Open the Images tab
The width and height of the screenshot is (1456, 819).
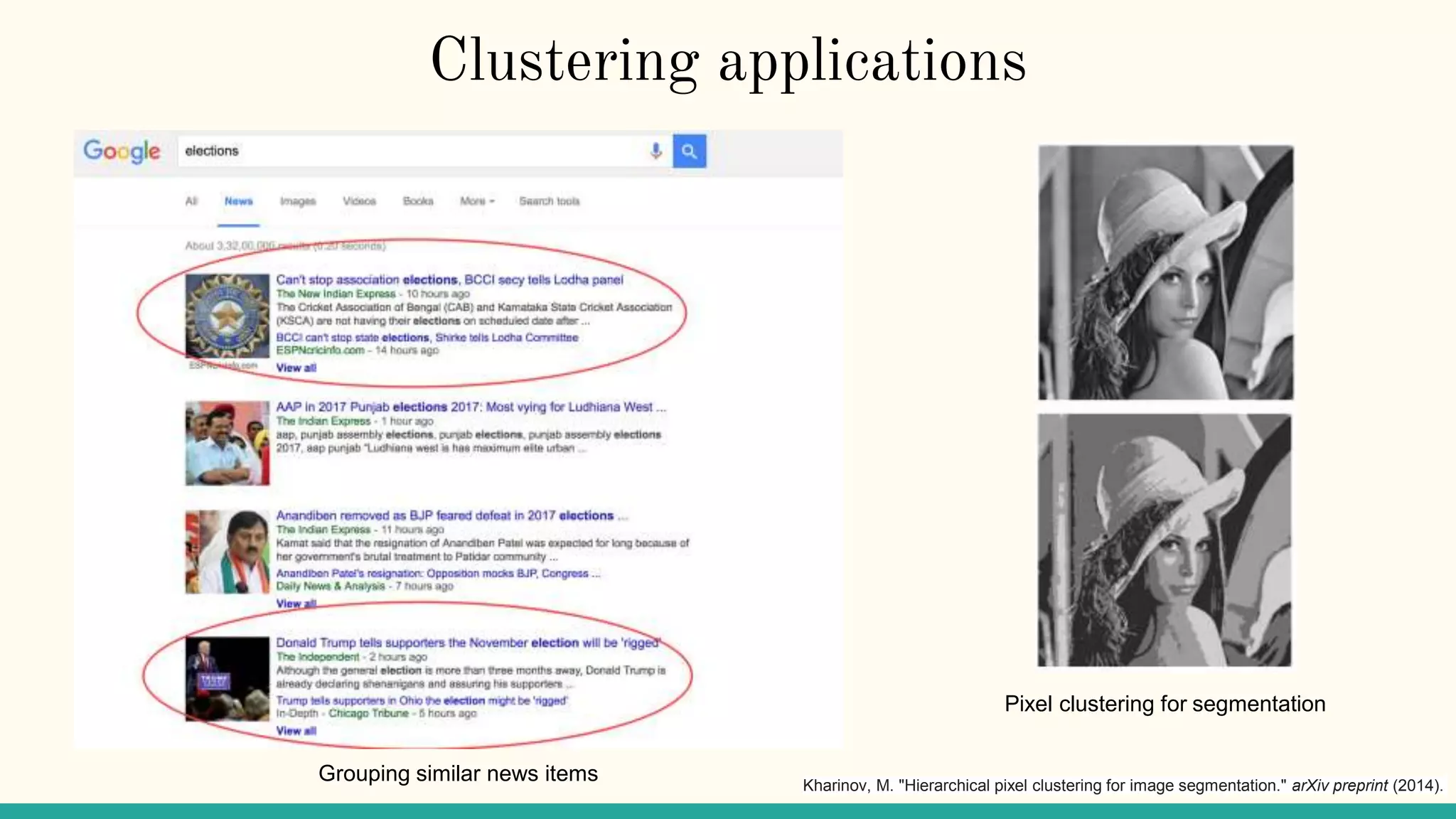pos(298,201)
